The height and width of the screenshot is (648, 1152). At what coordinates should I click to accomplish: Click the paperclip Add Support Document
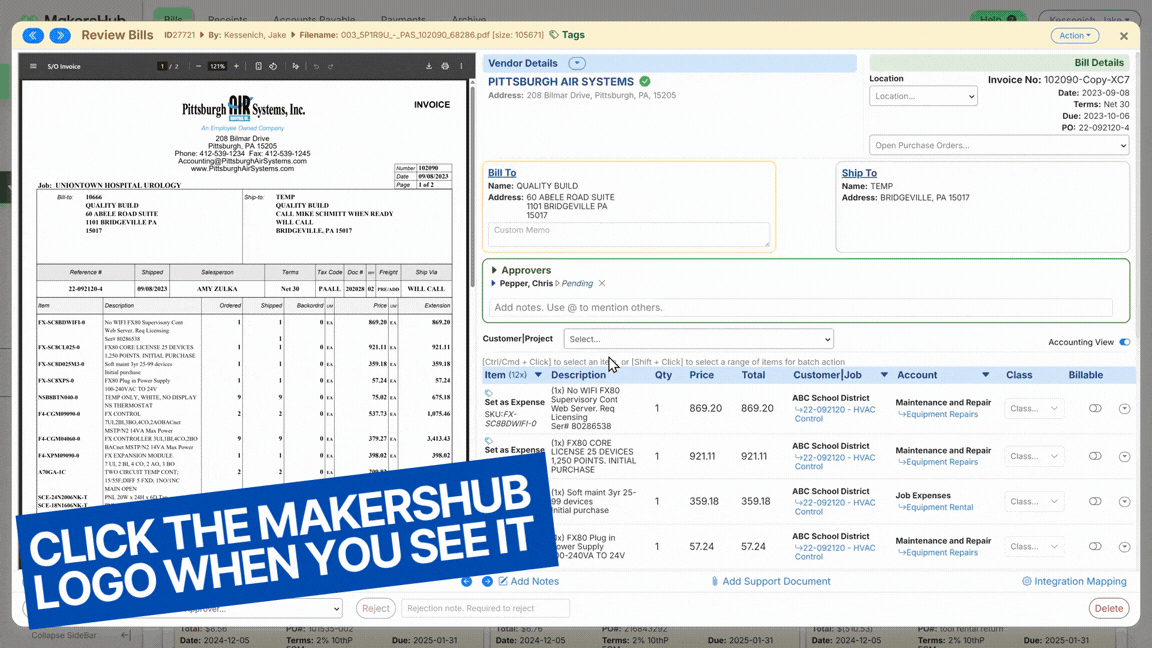771,581
